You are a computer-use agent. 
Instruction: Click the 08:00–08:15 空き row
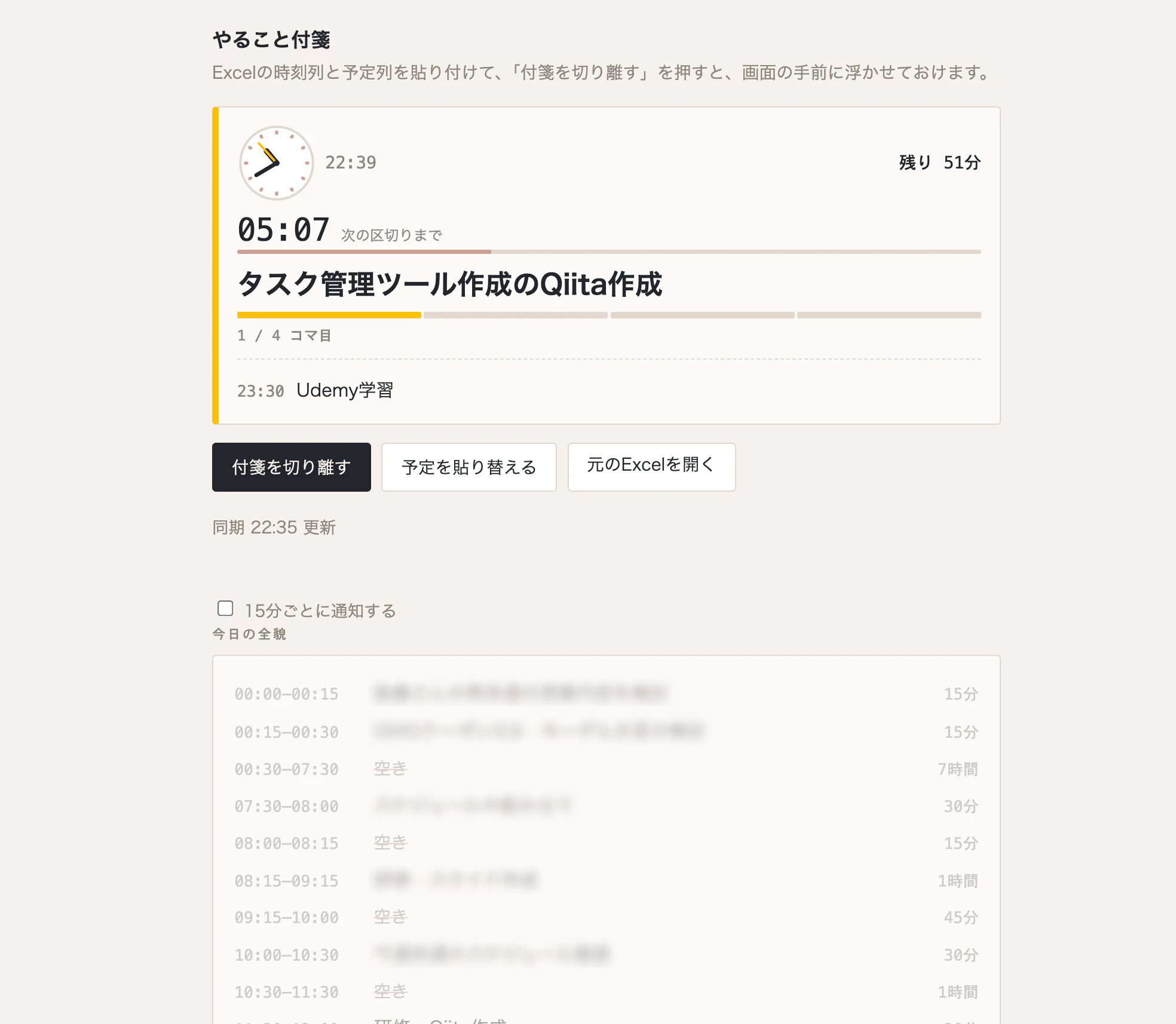(x=606, y=843)
